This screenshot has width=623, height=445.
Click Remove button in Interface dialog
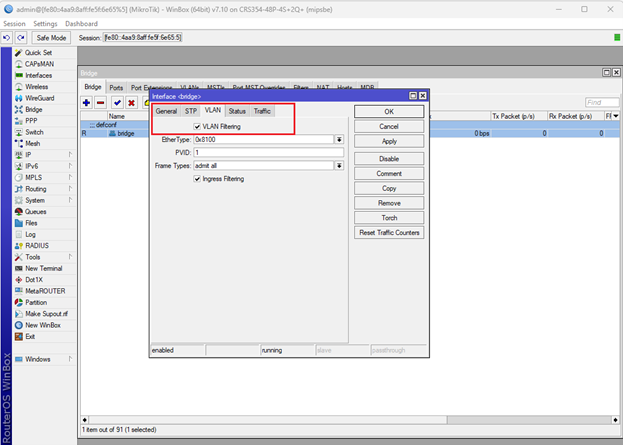(389, 203)
